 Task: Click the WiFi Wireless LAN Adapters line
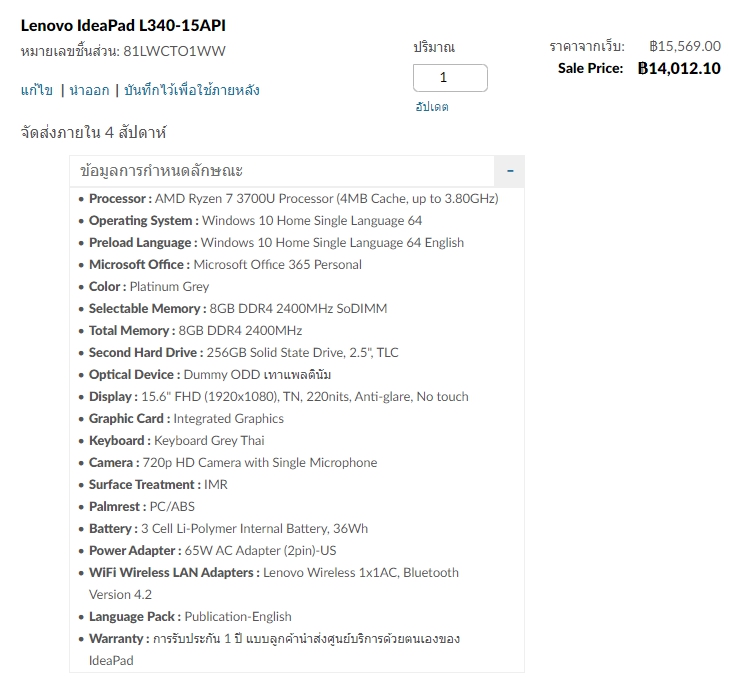(x=274, y=583)
